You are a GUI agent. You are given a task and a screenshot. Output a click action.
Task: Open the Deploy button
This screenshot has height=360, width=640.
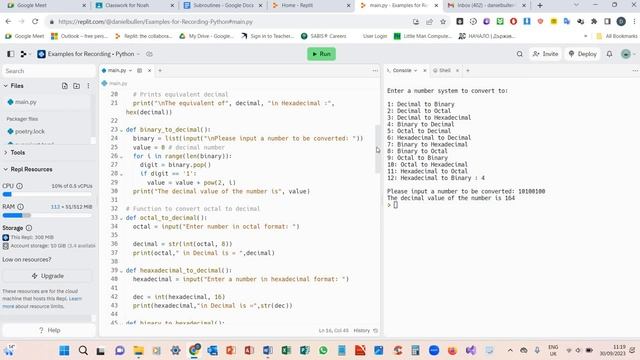tap(583, 54)
